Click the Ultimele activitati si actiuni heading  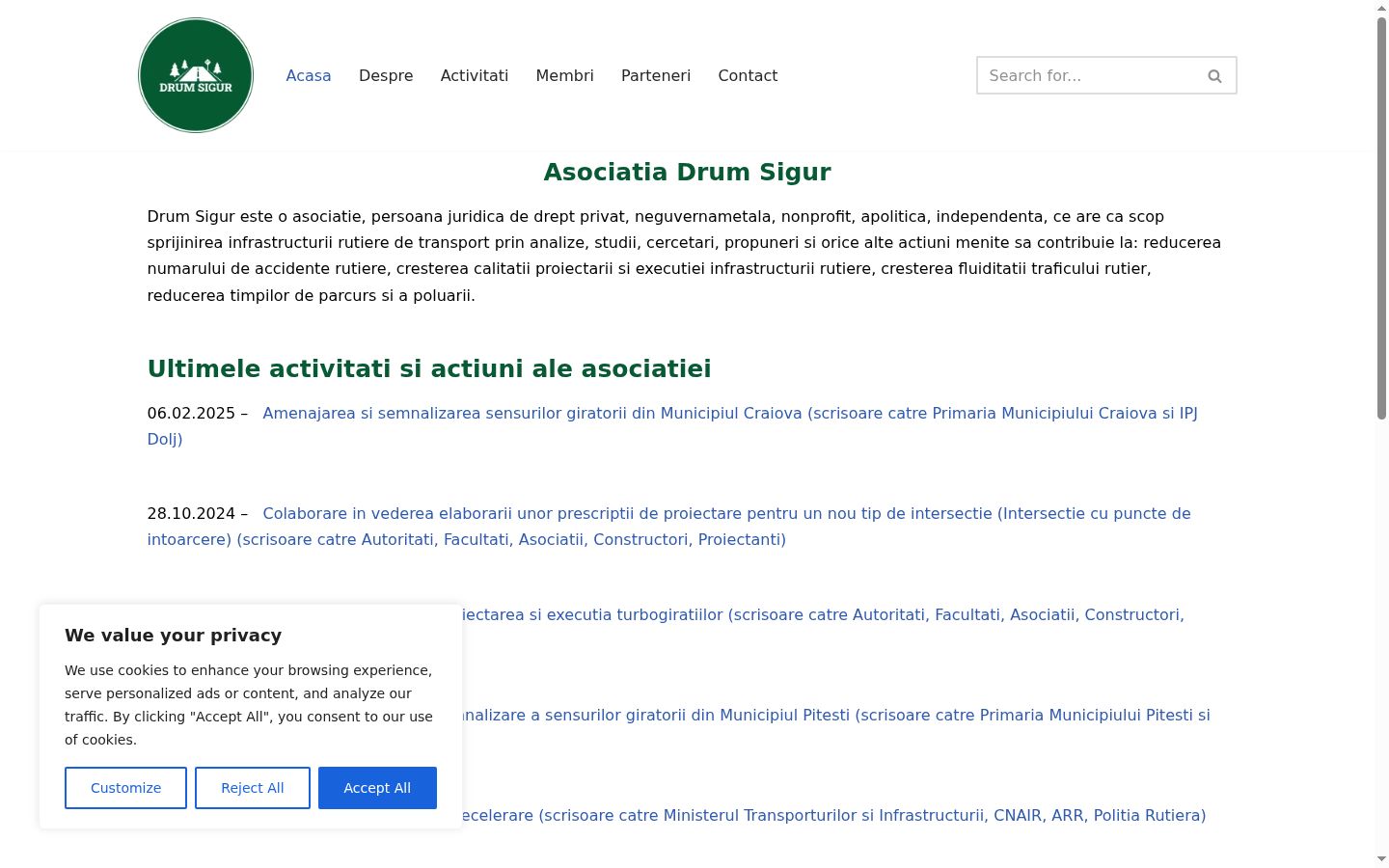click(x=429, y=368)
